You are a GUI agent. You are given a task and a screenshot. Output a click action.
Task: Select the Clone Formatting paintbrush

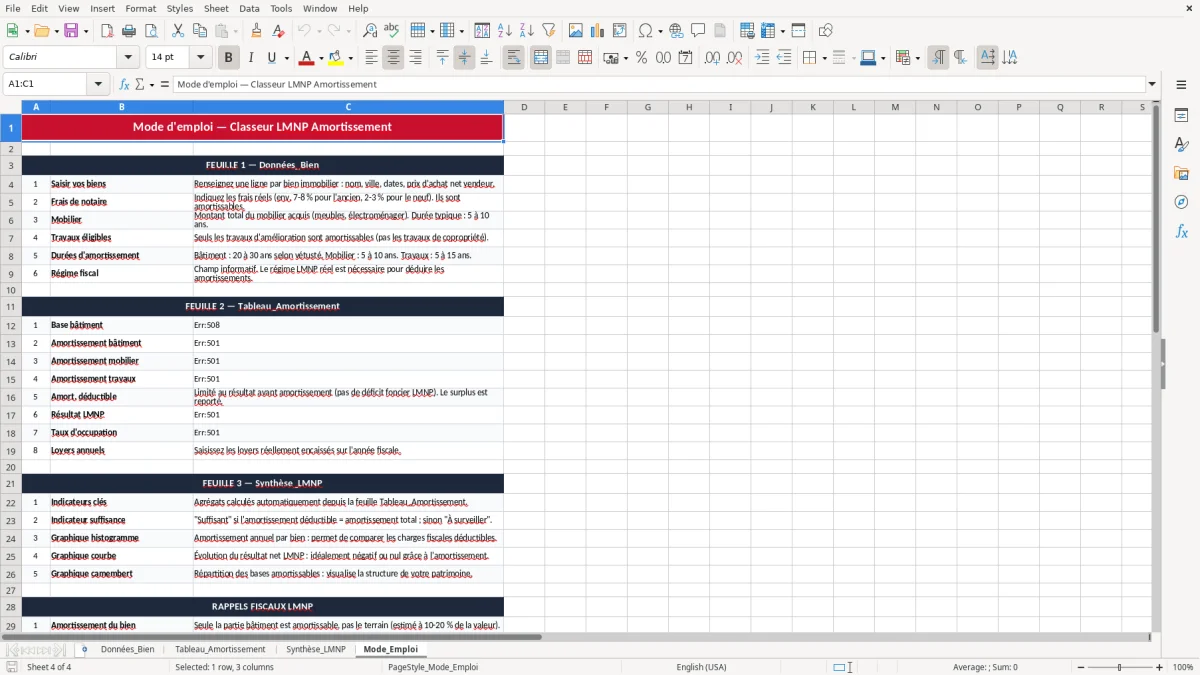pyautogui.click(x=256, y=31)
